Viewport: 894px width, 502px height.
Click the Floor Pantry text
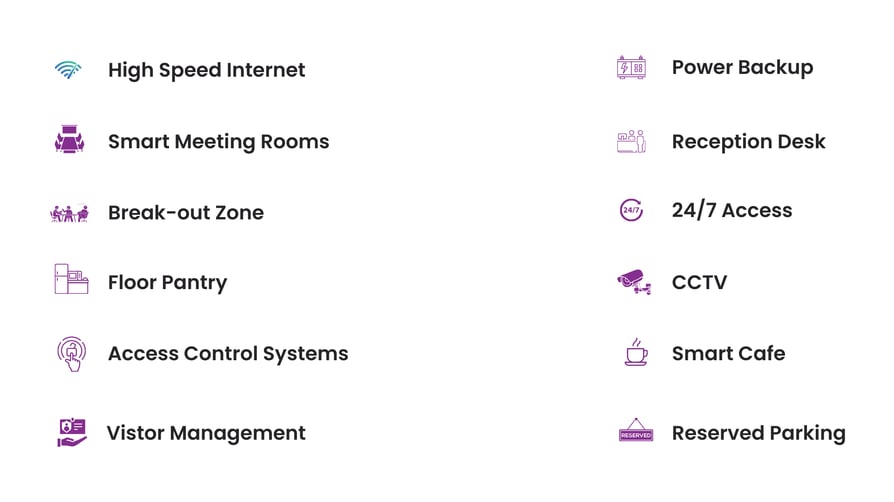coord(167,283)
